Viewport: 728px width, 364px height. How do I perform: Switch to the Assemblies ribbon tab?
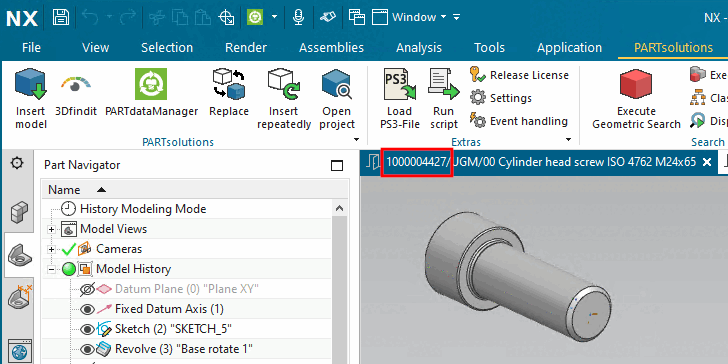click(332, 47)
